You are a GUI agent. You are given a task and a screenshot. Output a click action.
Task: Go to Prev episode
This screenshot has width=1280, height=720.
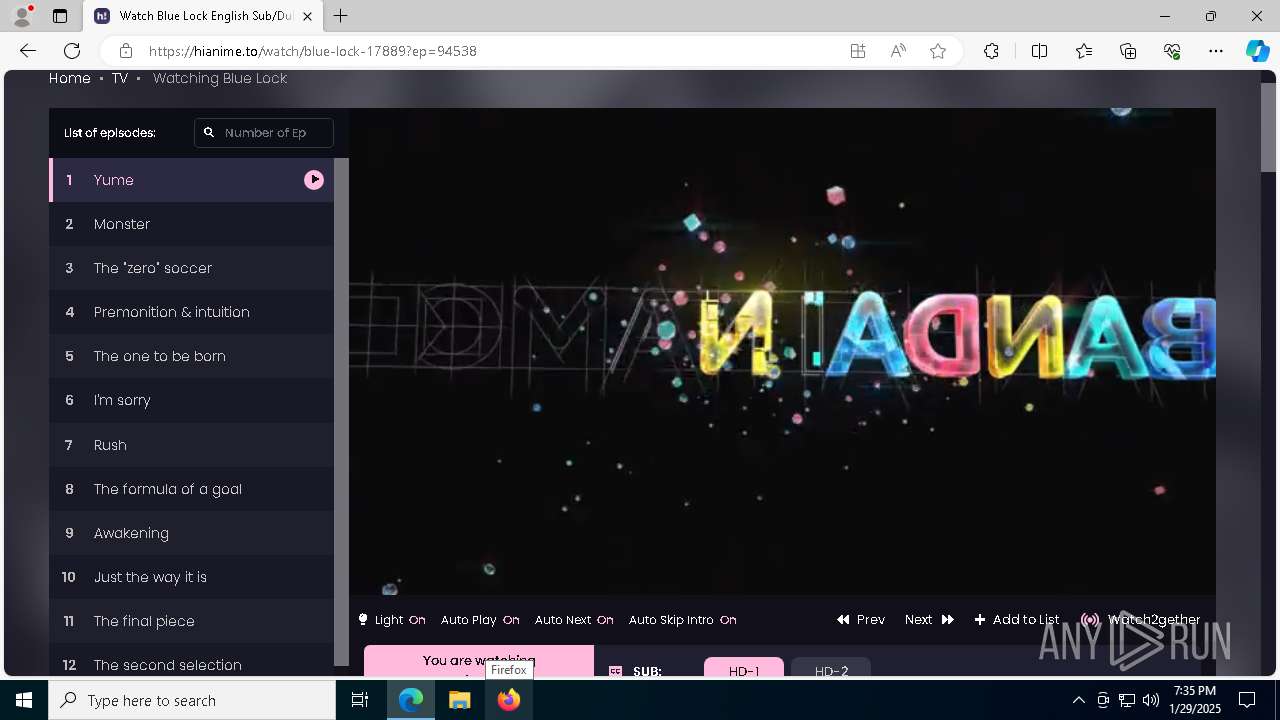pyautogui.click(x=861, y=620)
